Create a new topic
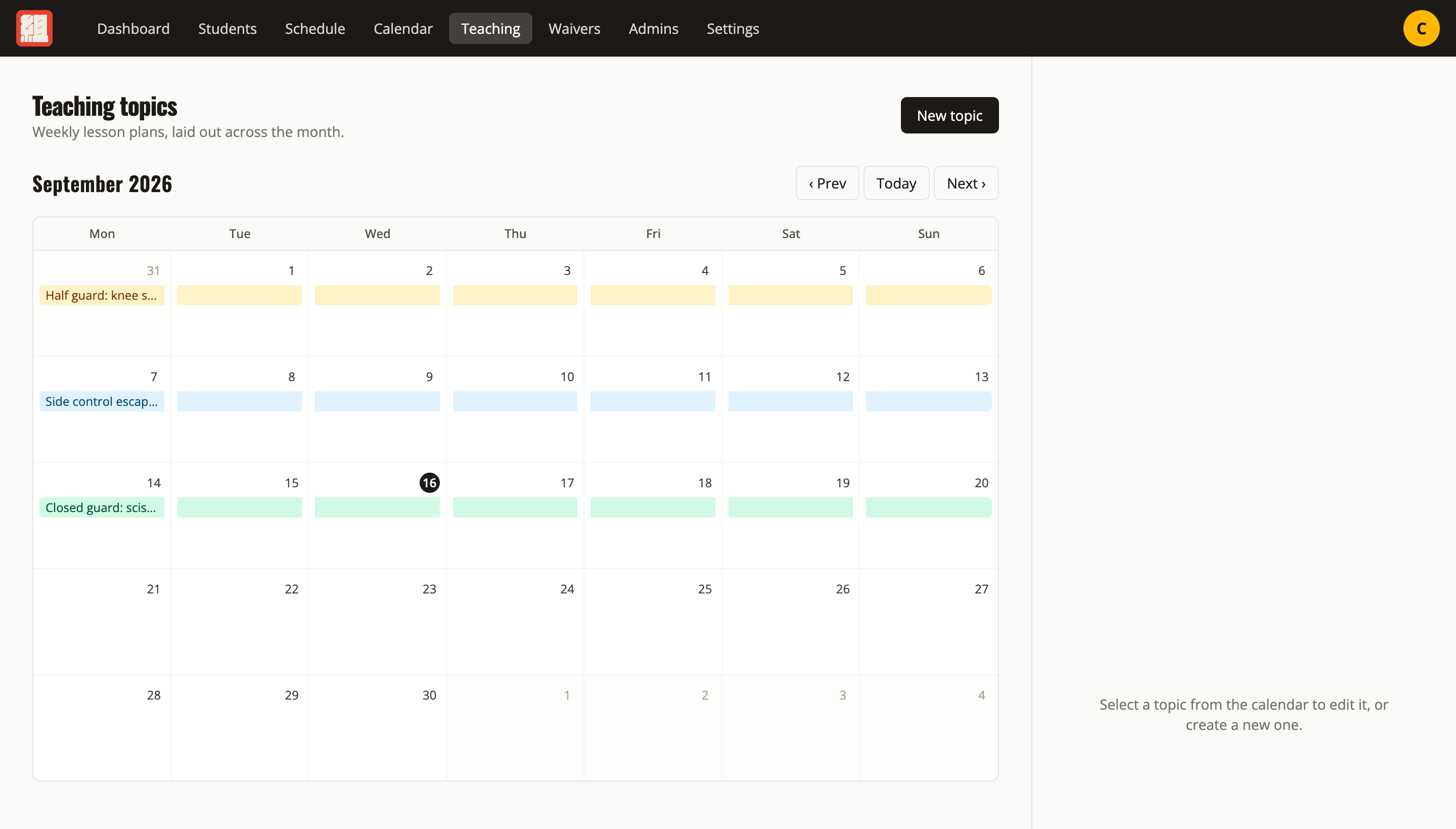Image resolution: width=1456 pixels, height=829 pixels. click(949, 116)
